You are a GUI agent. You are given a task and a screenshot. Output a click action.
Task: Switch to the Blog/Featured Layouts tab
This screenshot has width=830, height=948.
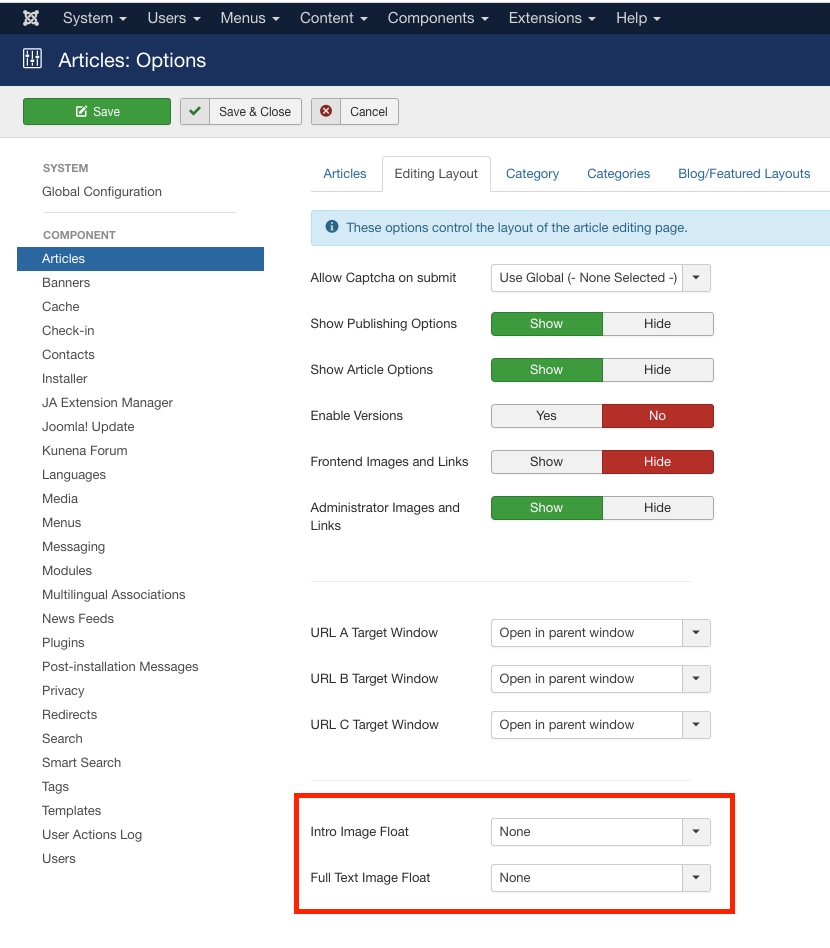[743, 174]
